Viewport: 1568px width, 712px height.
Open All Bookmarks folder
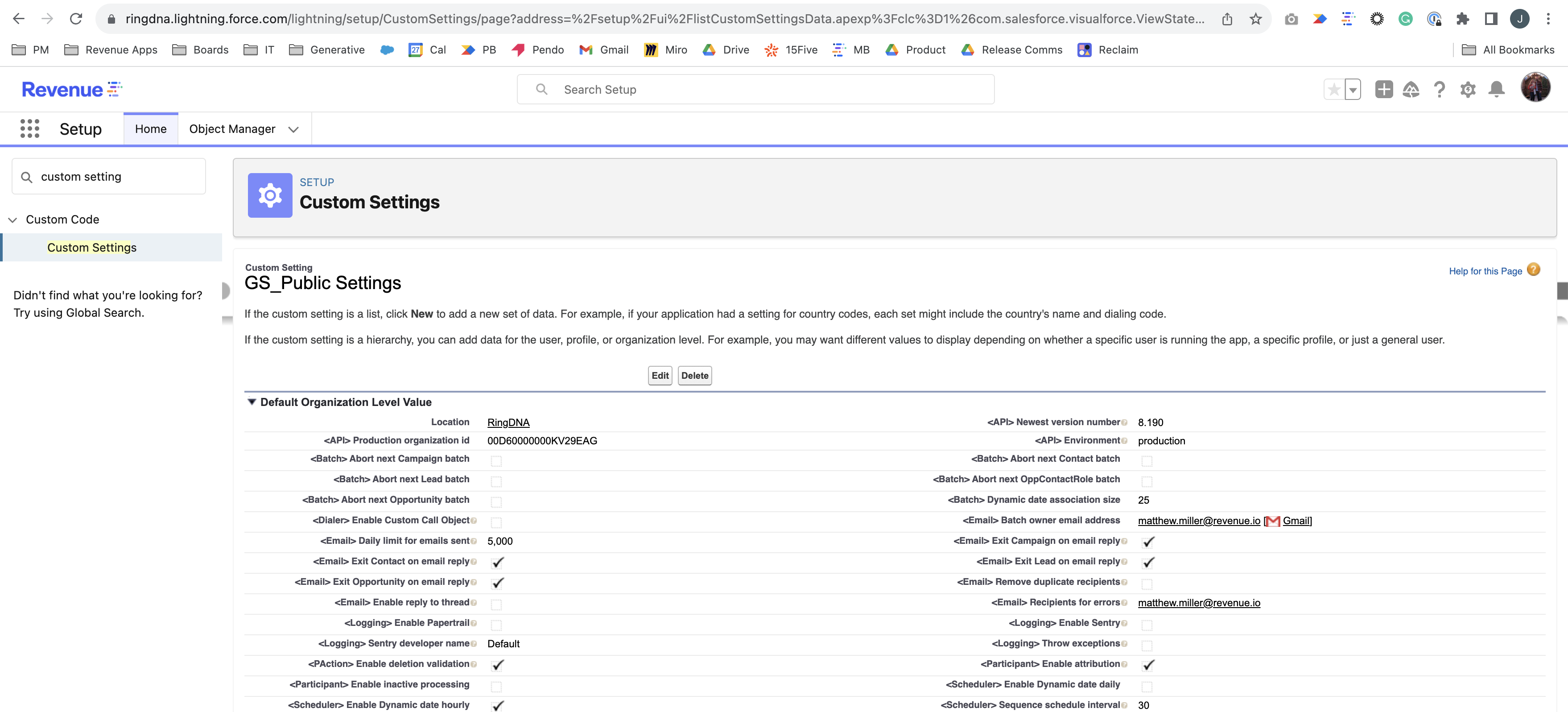click(x=1508, y=50)
